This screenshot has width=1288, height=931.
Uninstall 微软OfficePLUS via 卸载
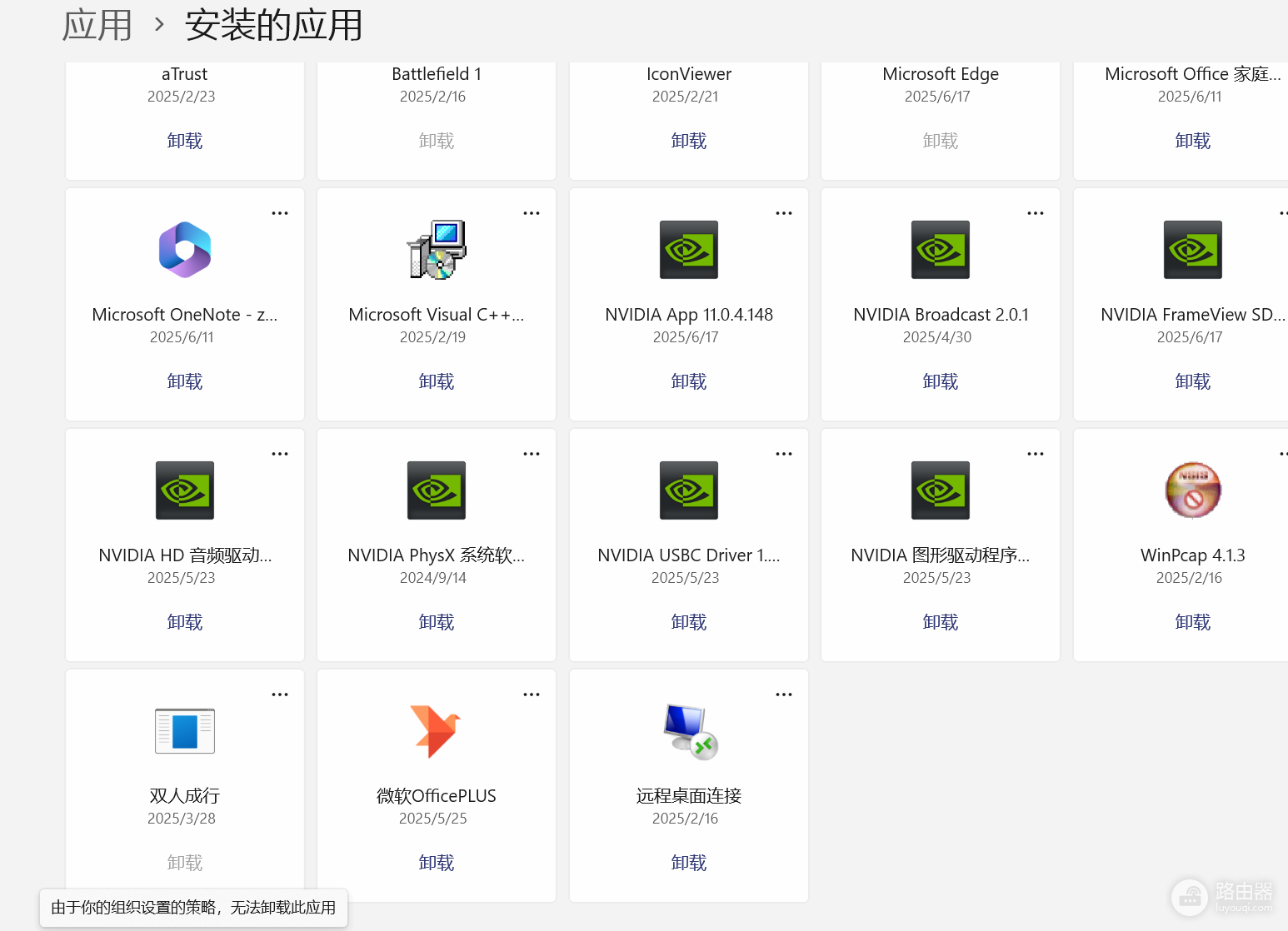pyautogui.click(x=437, y=863)
